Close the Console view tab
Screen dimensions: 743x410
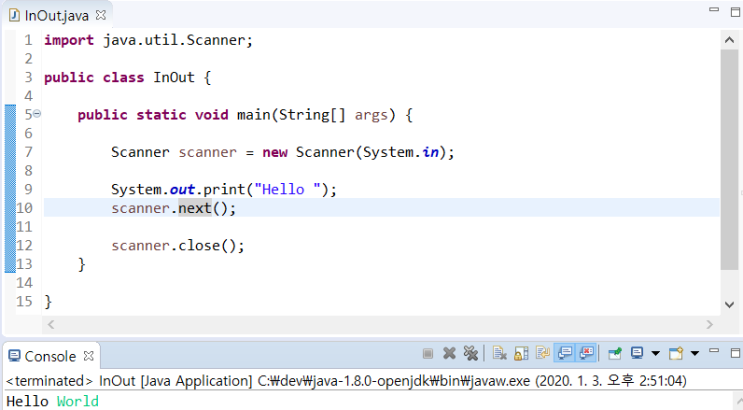click(x=89, y=355)
